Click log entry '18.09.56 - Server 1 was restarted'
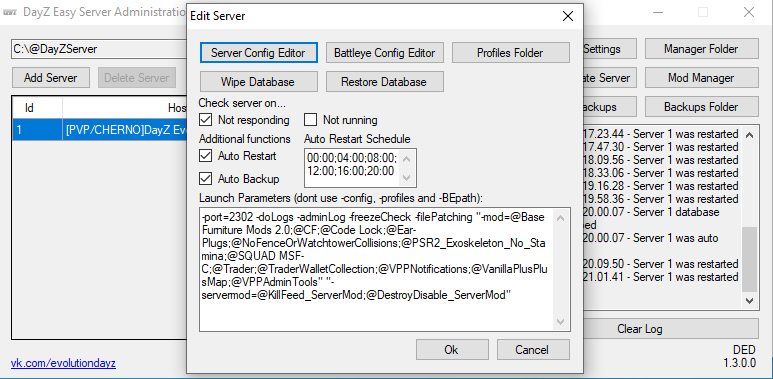The width and height of the screenshot is (773, 379). (661, 160)
